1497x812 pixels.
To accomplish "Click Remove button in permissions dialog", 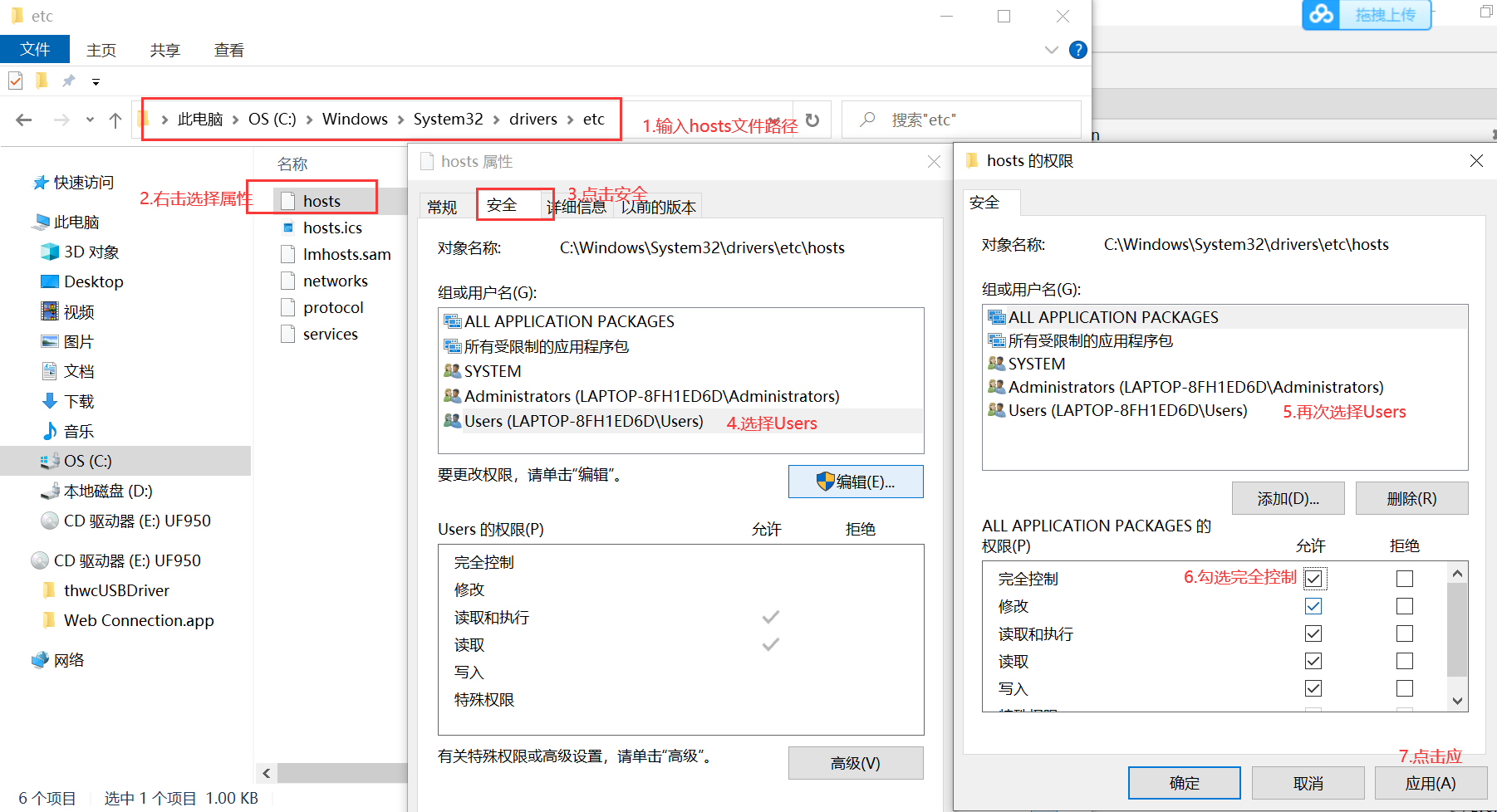I will click(1411, 498).
